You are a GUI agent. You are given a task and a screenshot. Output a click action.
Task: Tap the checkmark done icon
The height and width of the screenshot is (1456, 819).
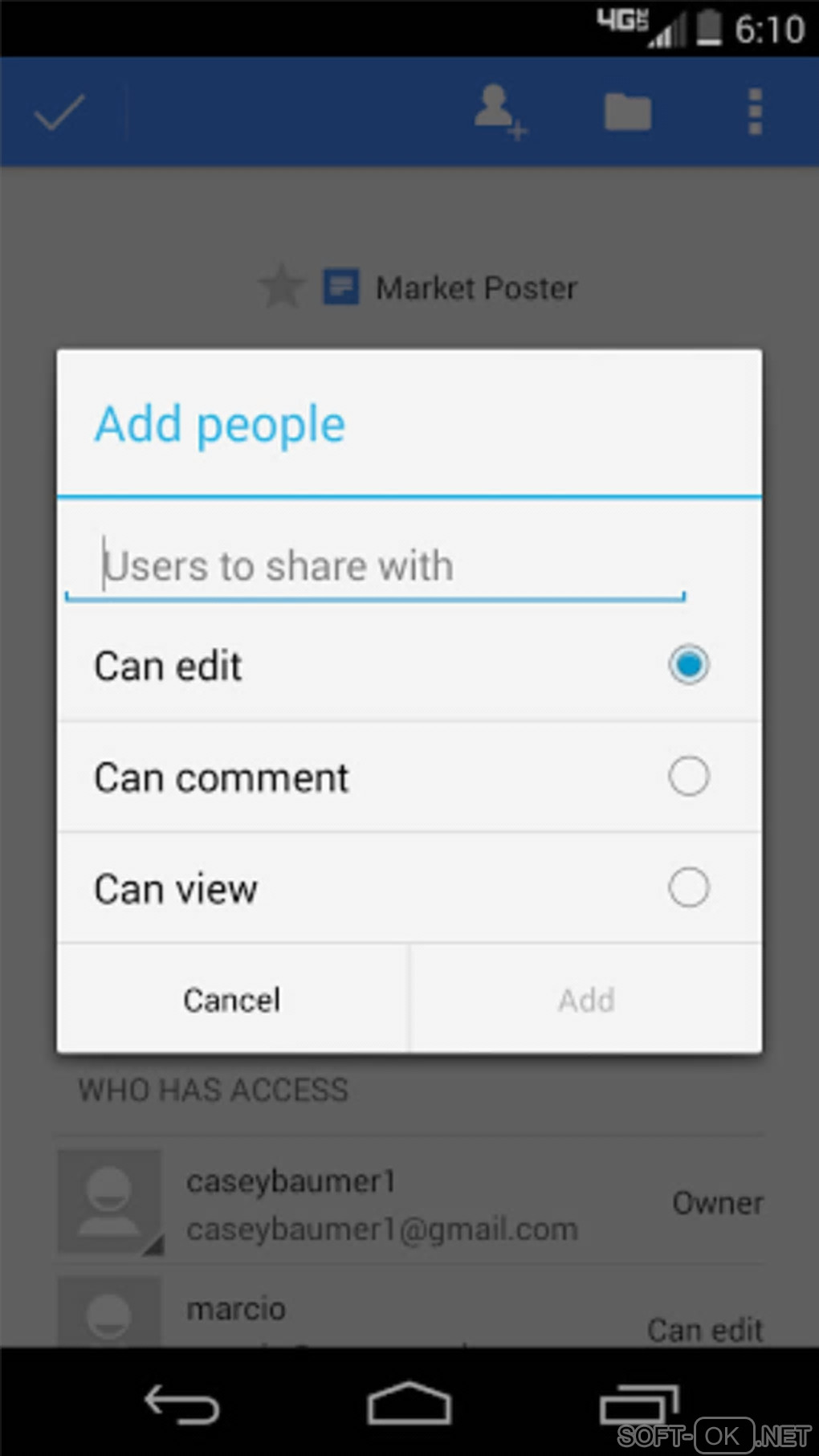click(59, 112)
